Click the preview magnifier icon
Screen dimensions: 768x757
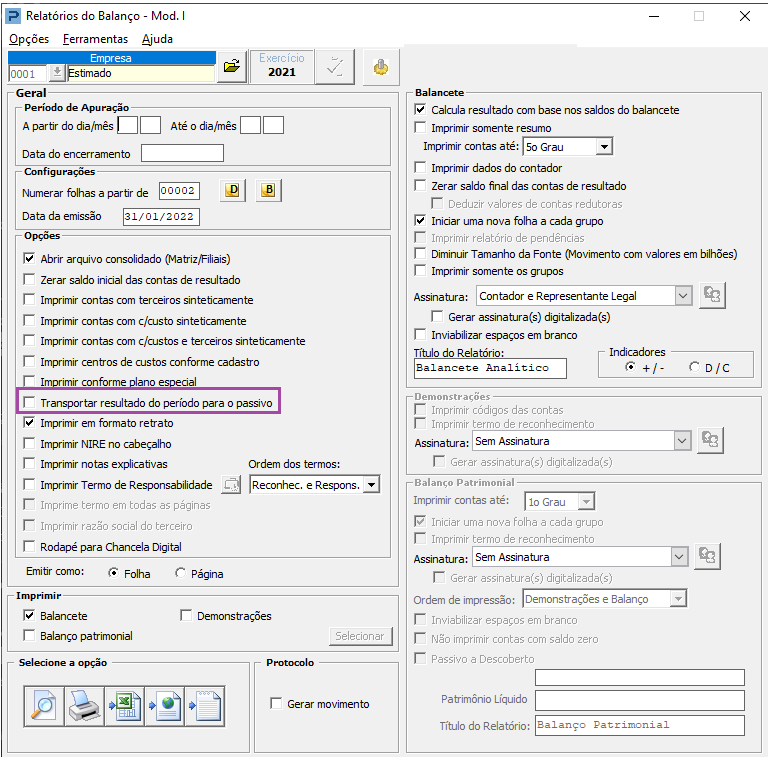point(44,706)
